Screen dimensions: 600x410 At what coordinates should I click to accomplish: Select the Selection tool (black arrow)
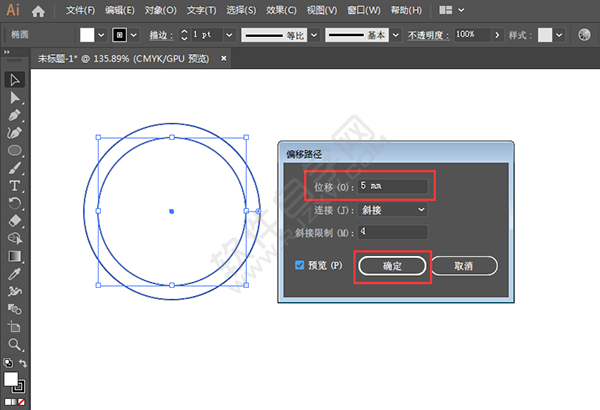tap(15, 80)
